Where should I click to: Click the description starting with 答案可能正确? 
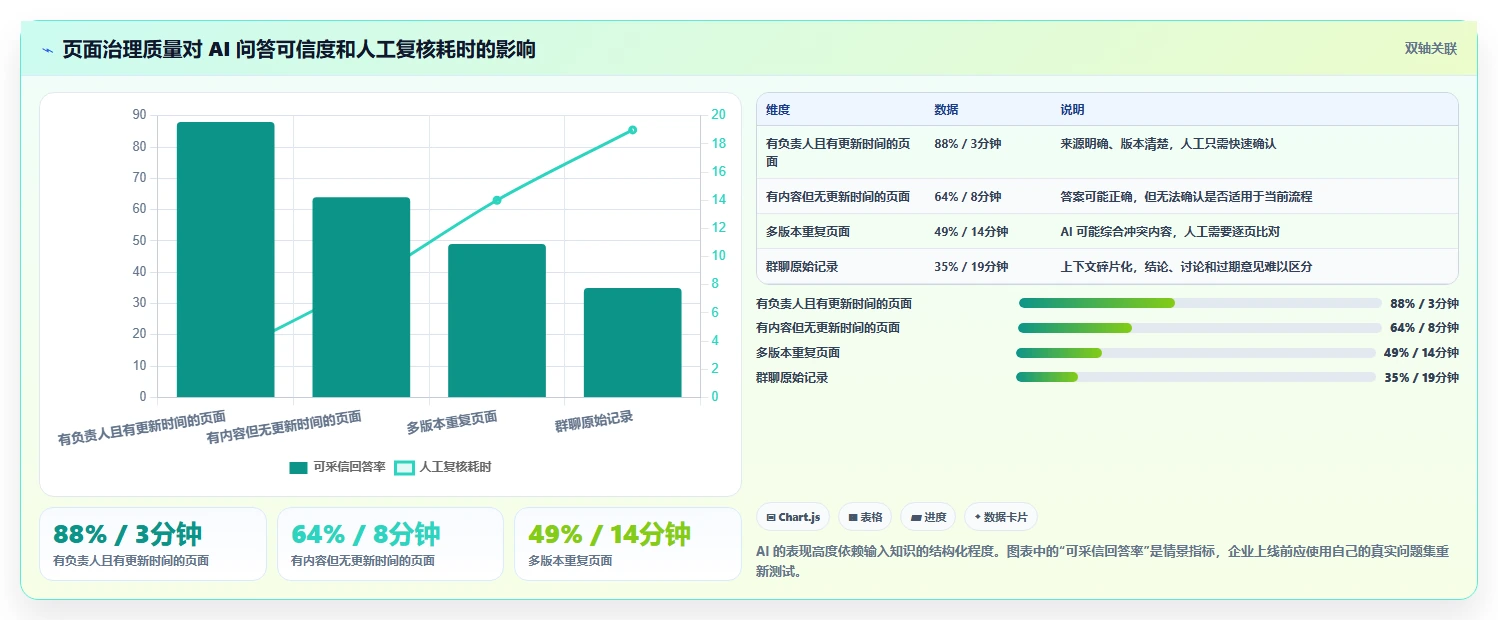[1186, 197]
